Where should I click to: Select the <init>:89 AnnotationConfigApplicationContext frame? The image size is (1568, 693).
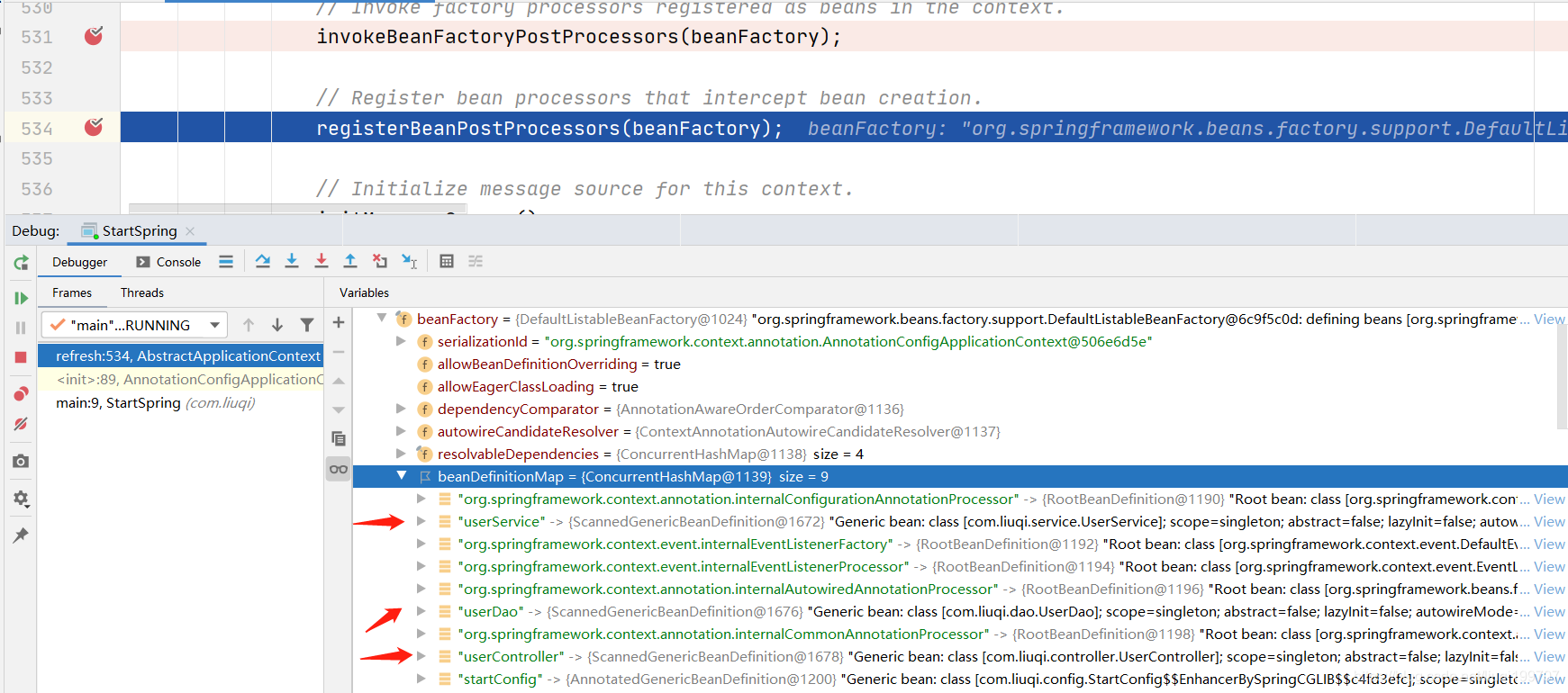(x=180, y=379)
